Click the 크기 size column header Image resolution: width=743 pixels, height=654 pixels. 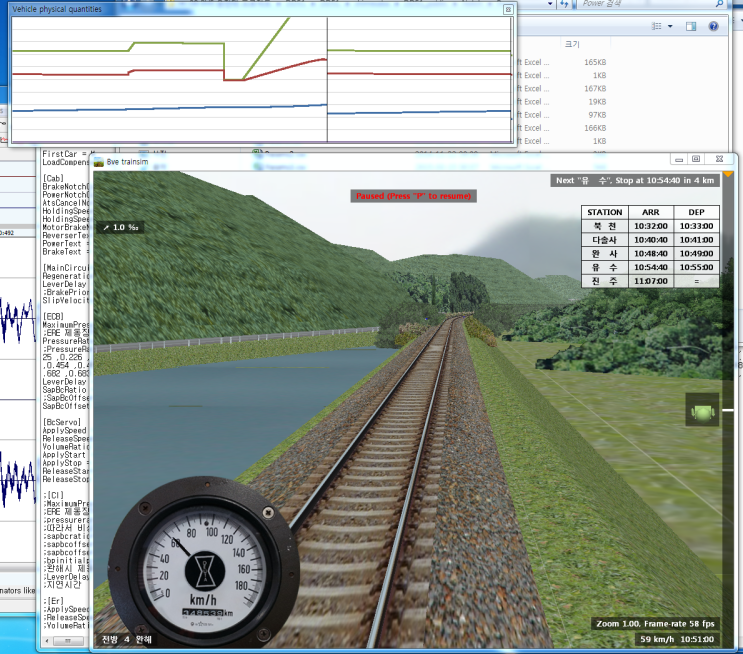[x=572, y=44]
